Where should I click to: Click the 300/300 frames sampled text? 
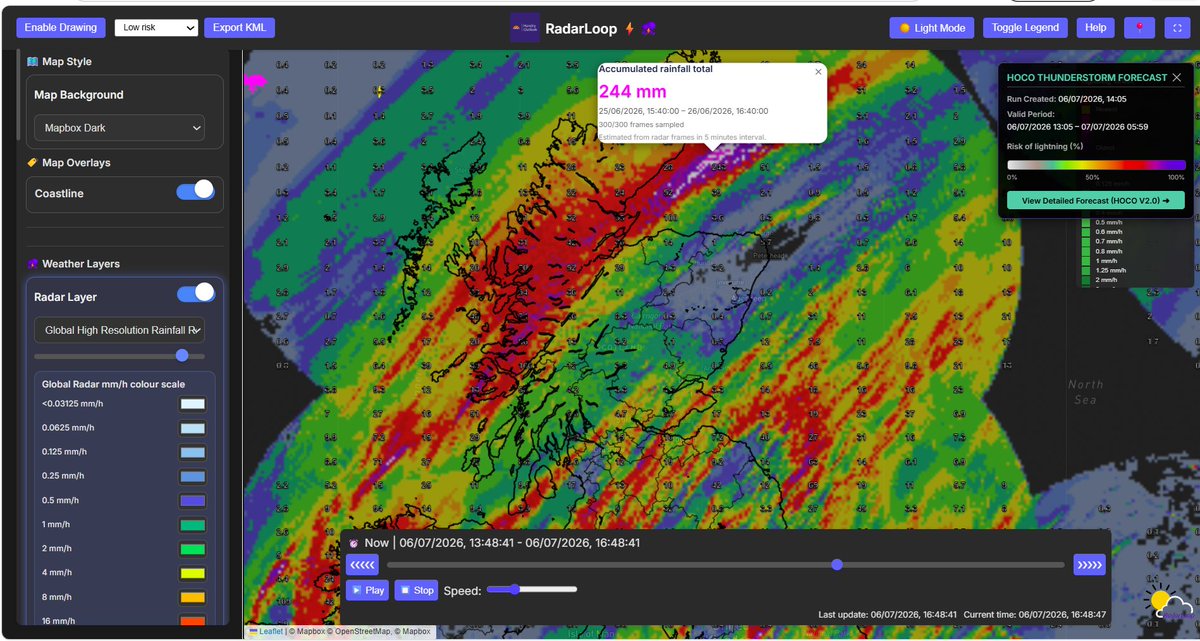click(641, 124)
